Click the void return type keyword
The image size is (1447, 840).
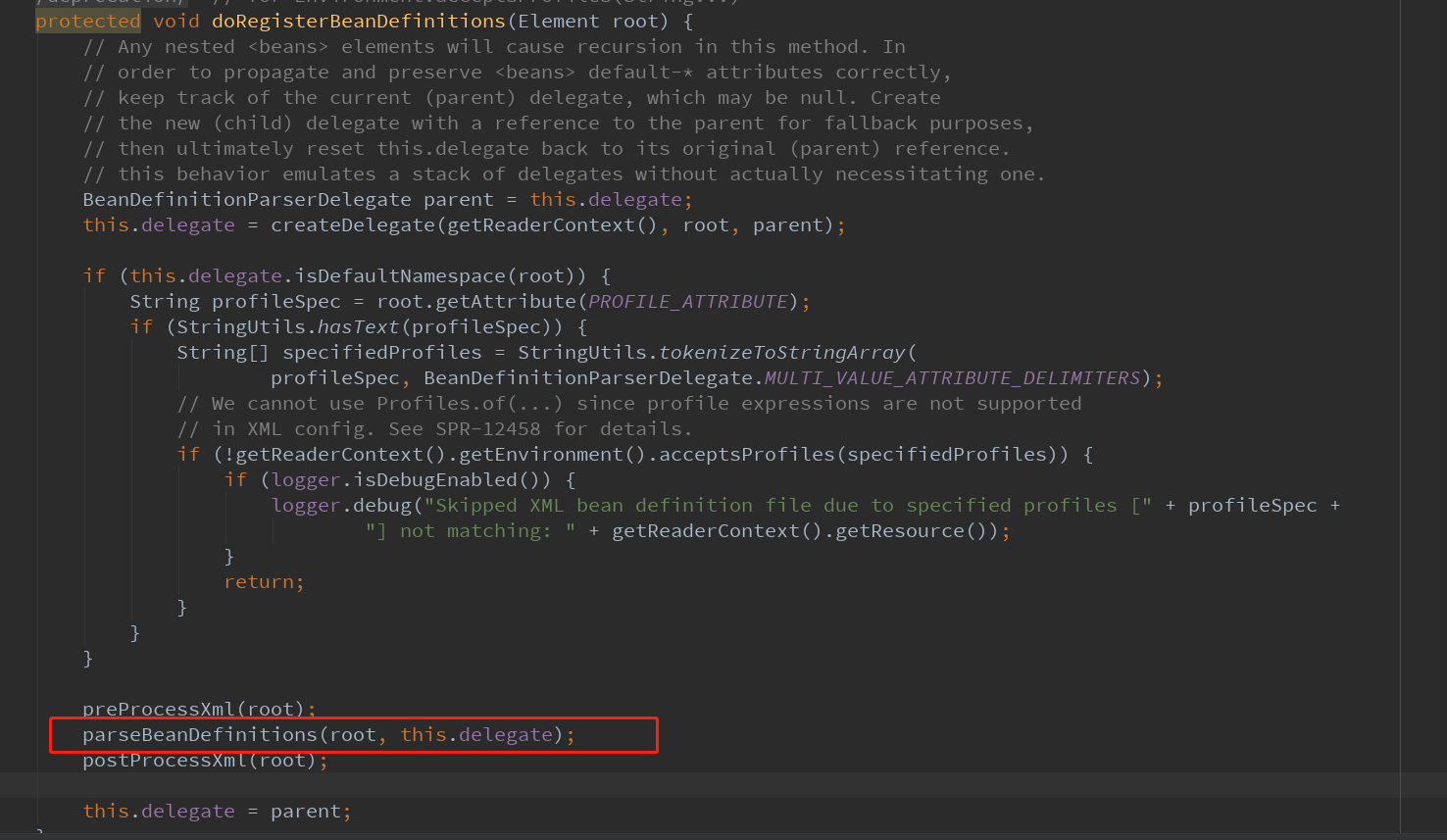coord(176,21)
